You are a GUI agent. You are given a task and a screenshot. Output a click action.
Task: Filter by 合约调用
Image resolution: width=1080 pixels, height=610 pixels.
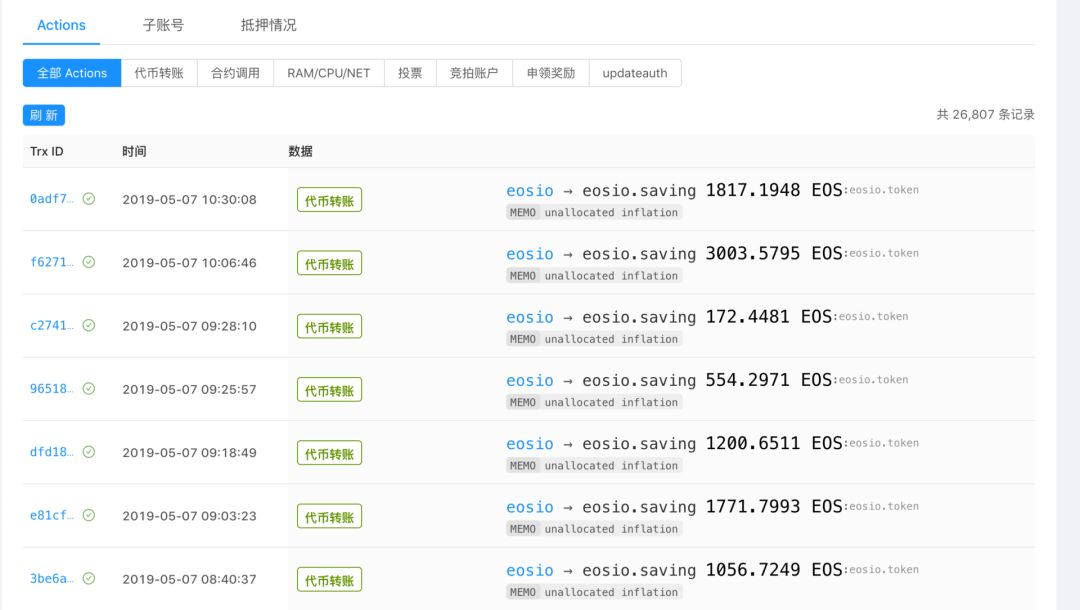point(236,73)
